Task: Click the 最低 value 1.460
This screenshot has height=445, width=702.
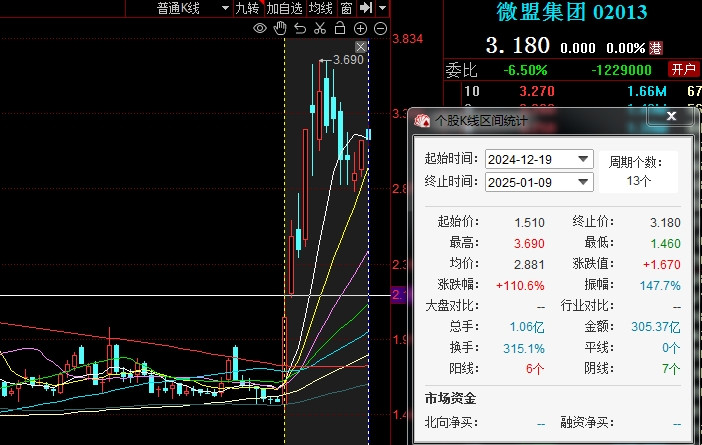Action: (665, 244)
